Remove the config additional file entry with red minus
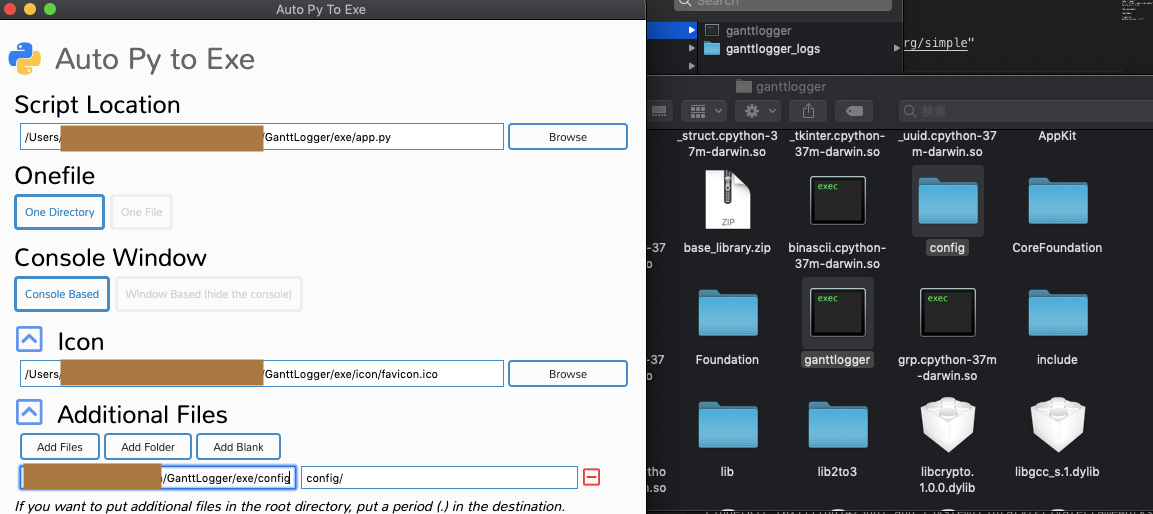This screenshot has width=1153, height=514. click(591, 477)
